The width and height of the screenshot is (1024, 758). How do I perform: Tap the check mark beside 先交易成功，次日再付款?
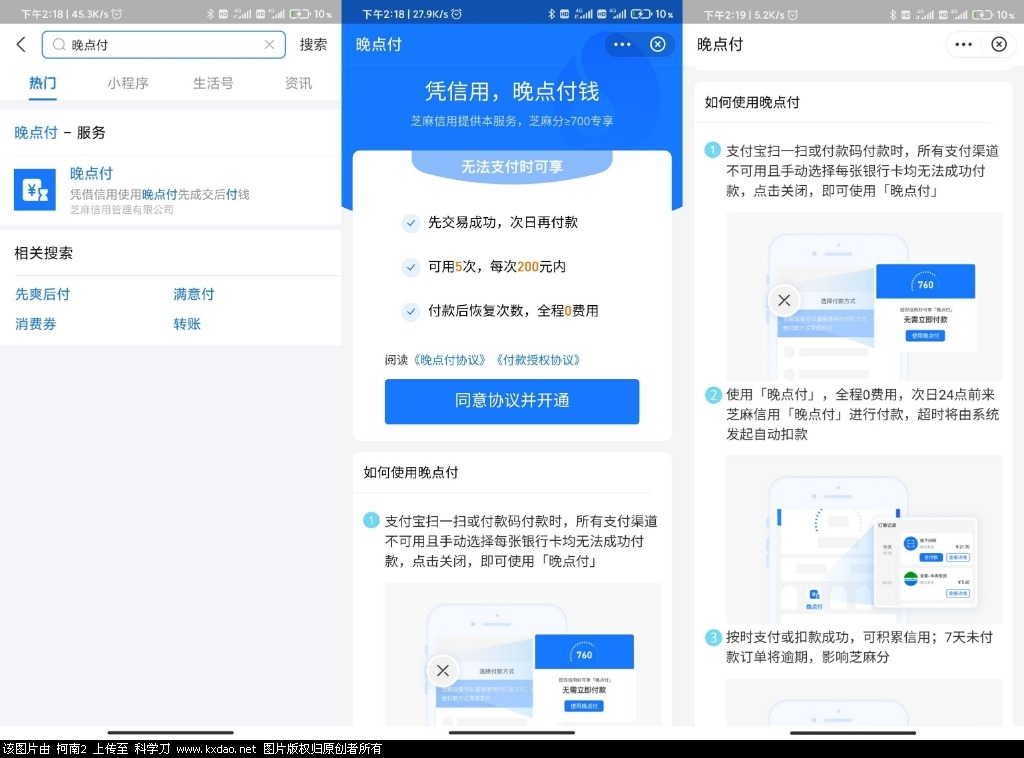pyautogui.click(x=410, y=223)
